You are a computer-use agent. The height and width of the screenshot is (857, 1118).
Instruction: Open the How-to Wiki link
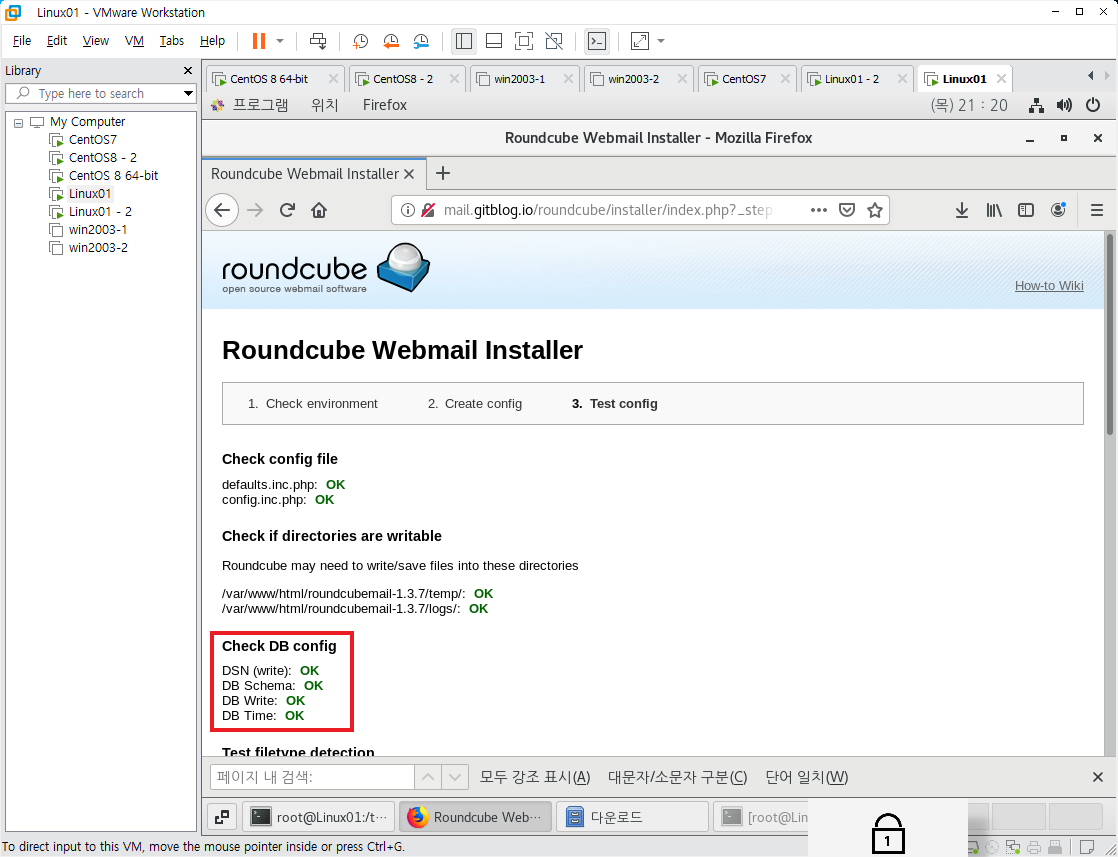click(1049, 286)
